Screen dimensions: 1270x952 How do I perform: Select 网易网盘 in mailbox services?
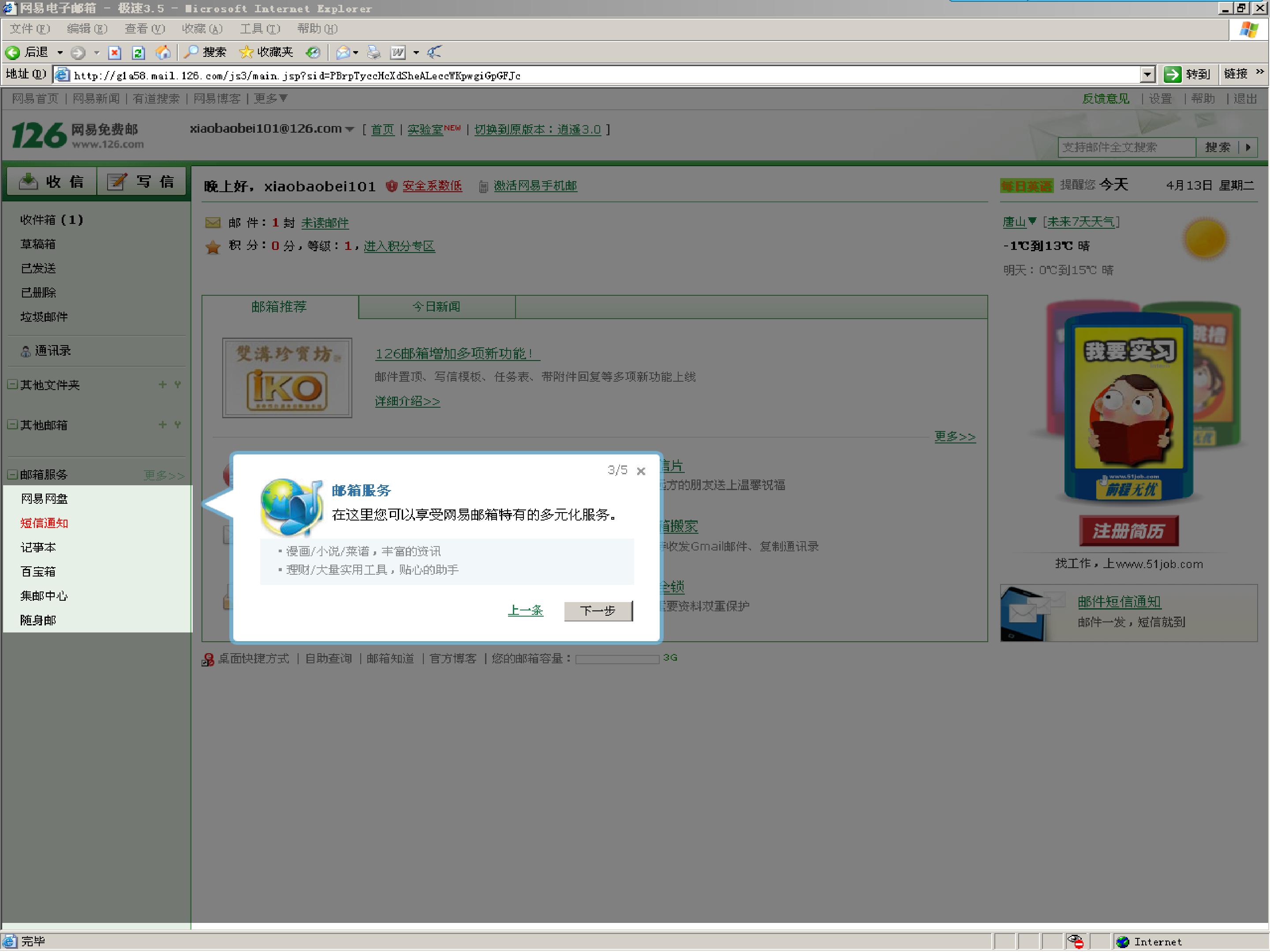tap(44, 499)
